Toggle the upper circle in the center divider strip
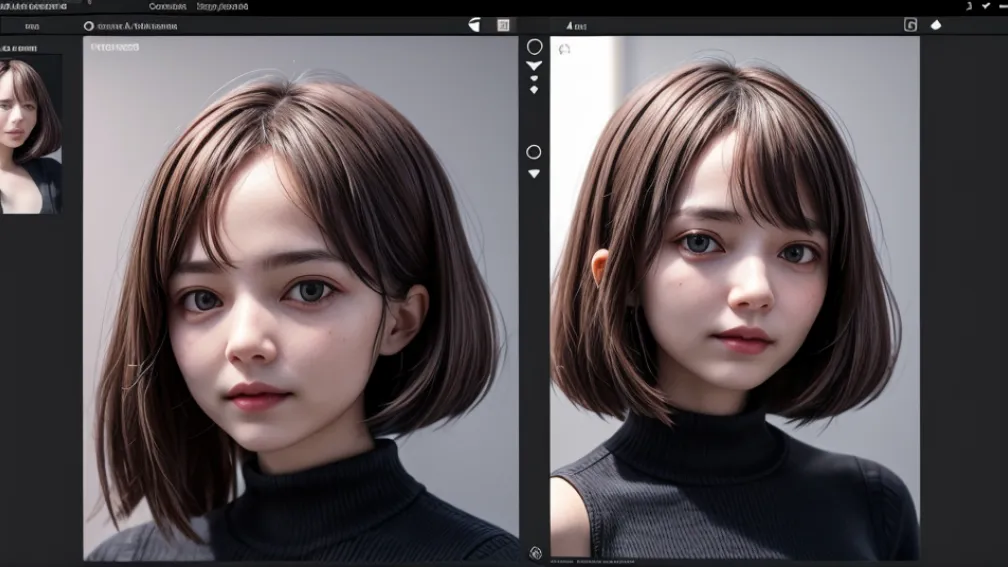 point(534,47)
